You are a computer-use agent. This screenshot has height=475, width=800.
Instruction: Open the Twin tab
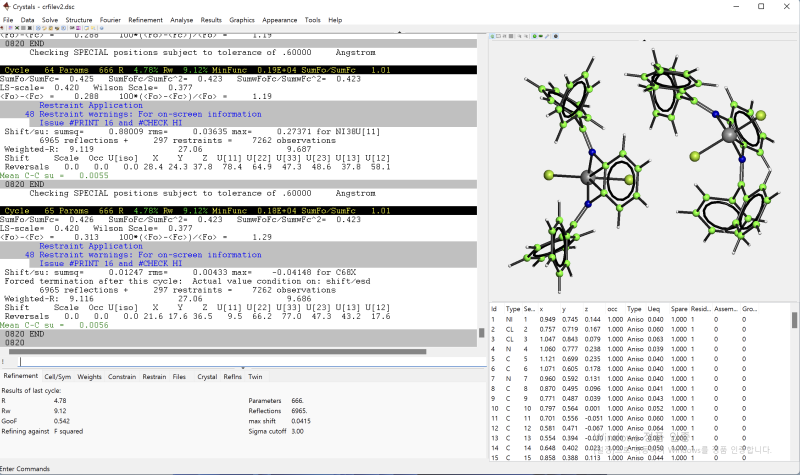pos(256,376)
